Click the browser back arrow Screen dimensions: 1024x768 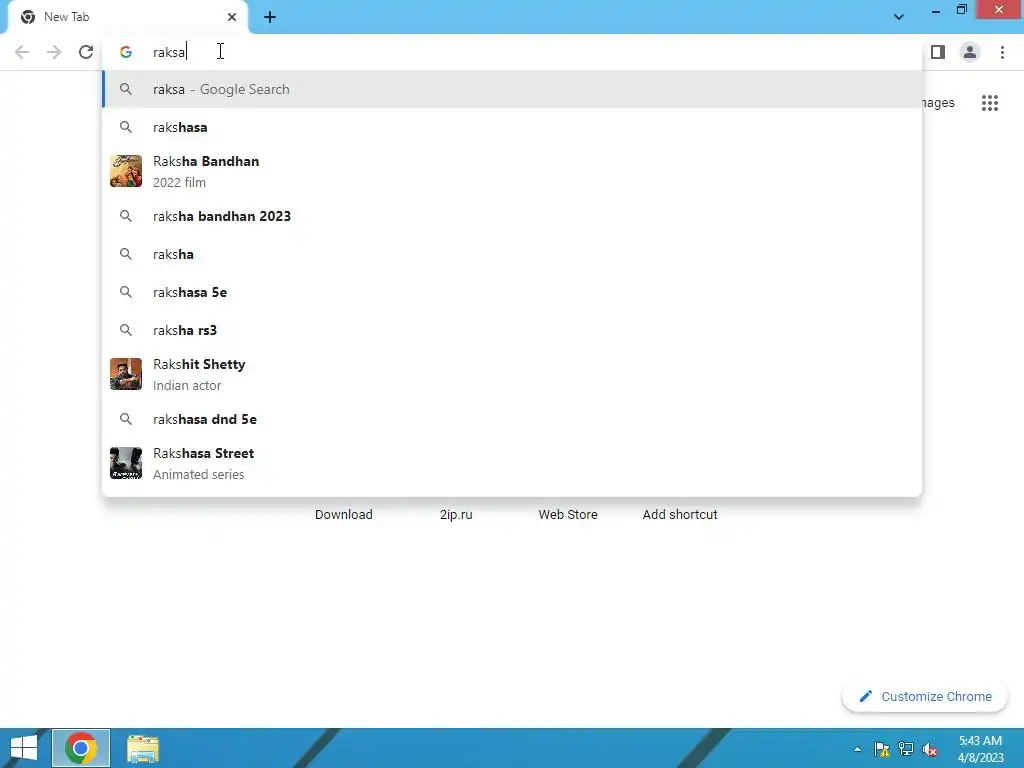click(22, 52)
